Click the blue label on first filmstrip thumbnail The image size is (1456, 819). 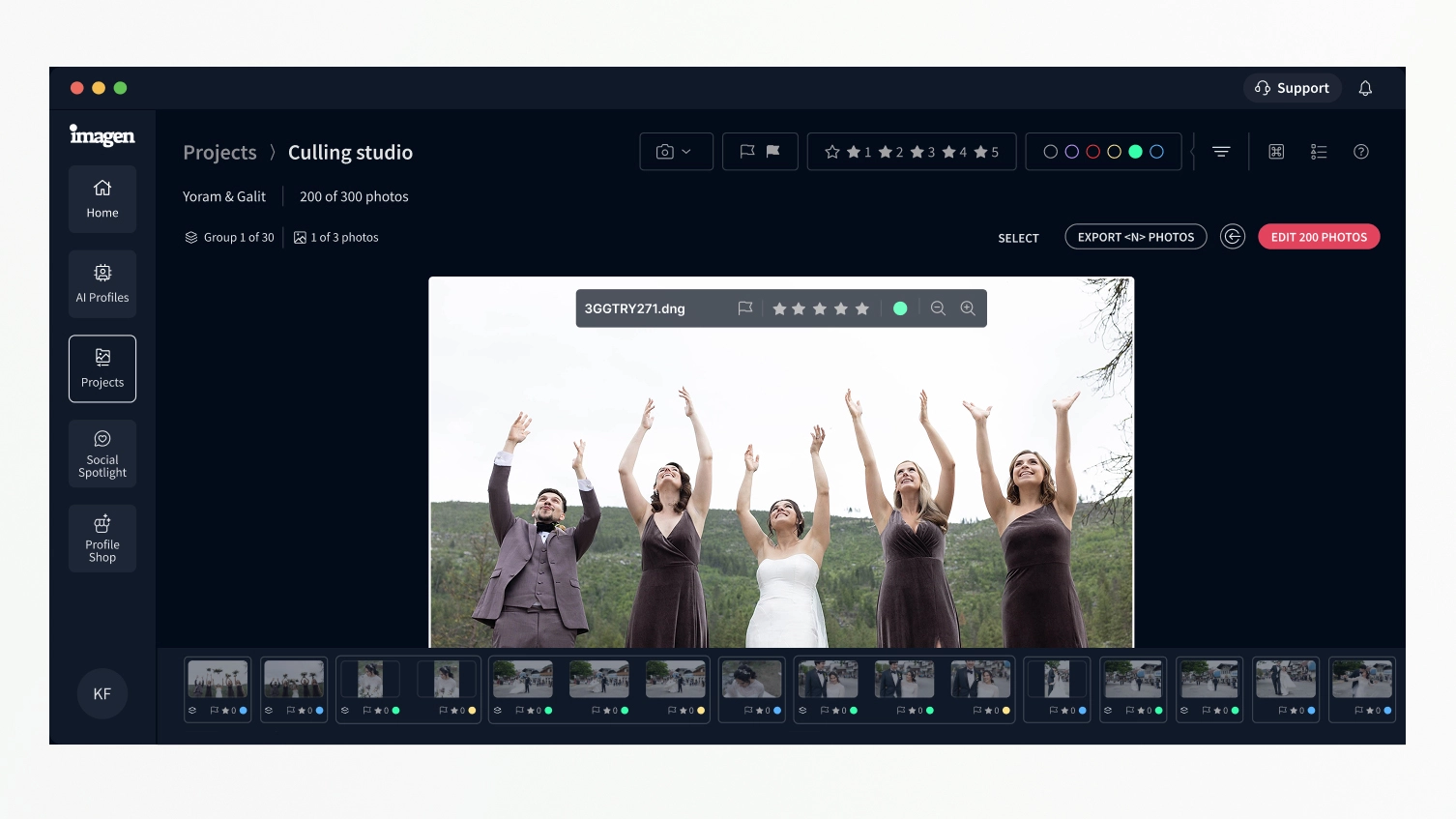click(x=243, y=711)
